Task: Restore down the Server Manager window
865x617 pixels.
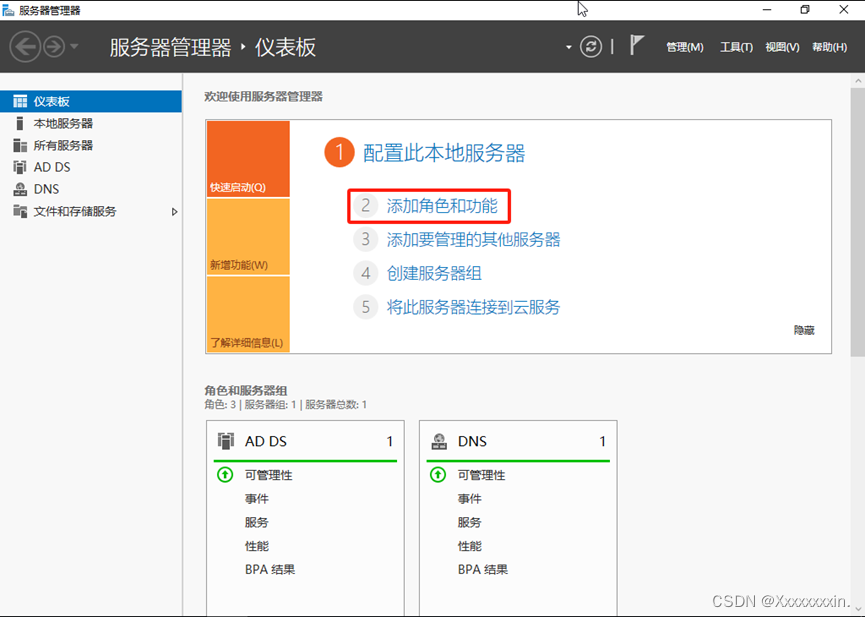Action: 805,10
